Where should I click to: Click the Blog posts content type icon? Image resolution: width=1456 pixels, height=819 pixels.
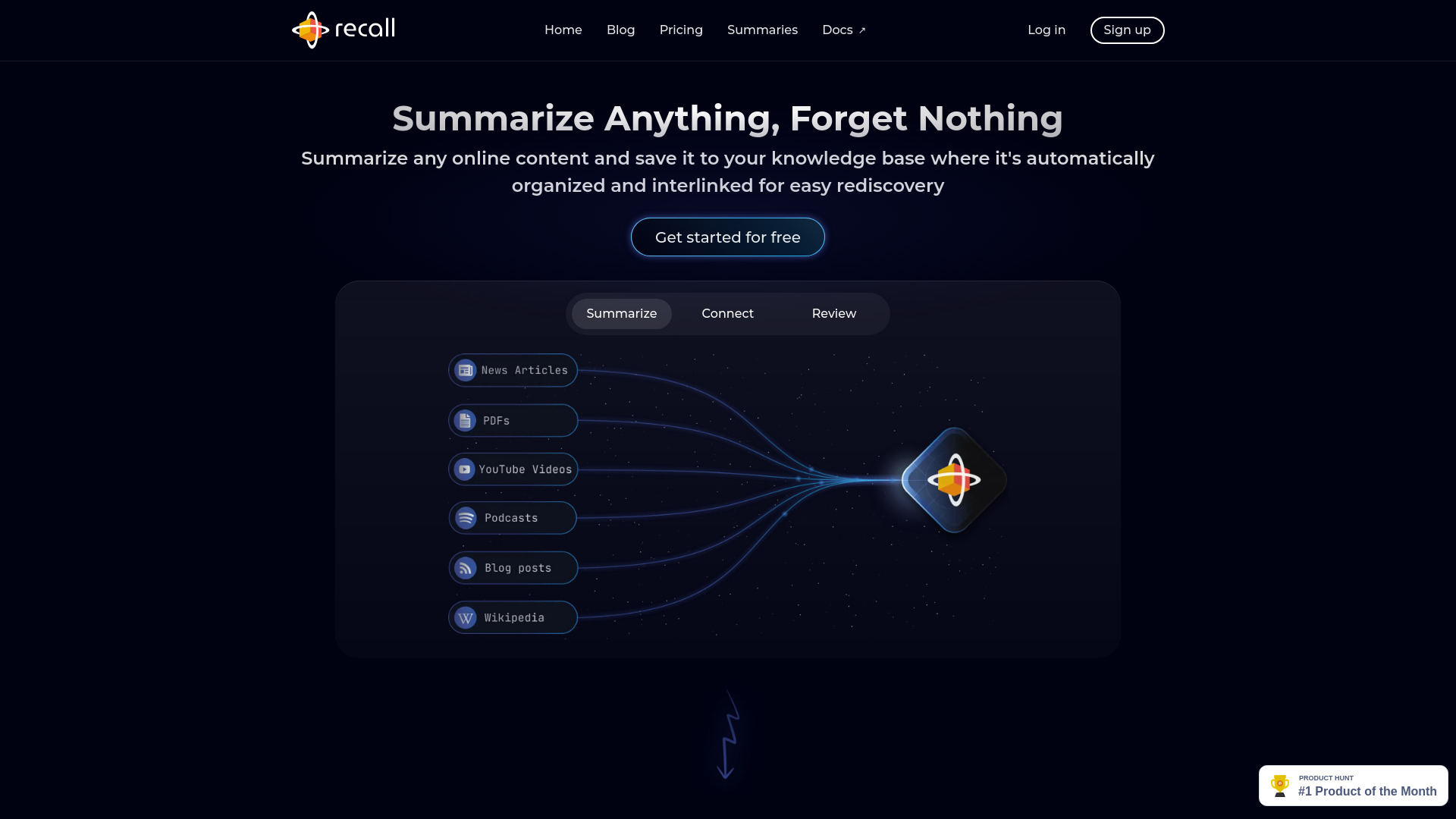tap(464, 568)
